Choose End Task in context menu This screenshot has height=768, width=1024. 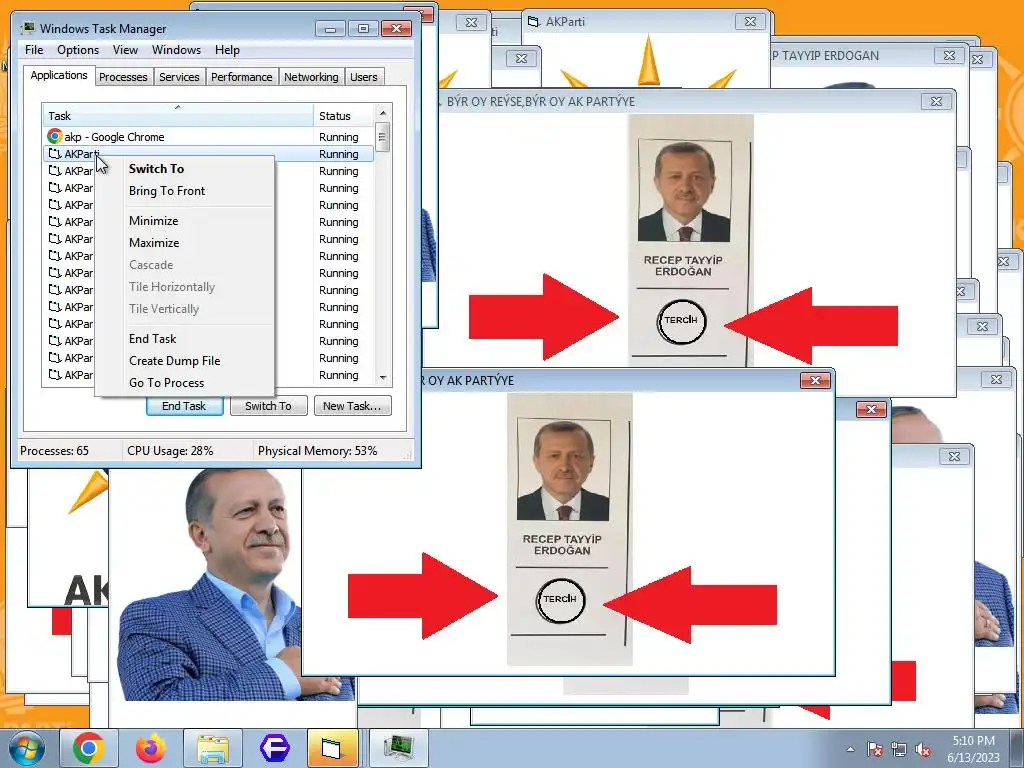pos(152,338)
